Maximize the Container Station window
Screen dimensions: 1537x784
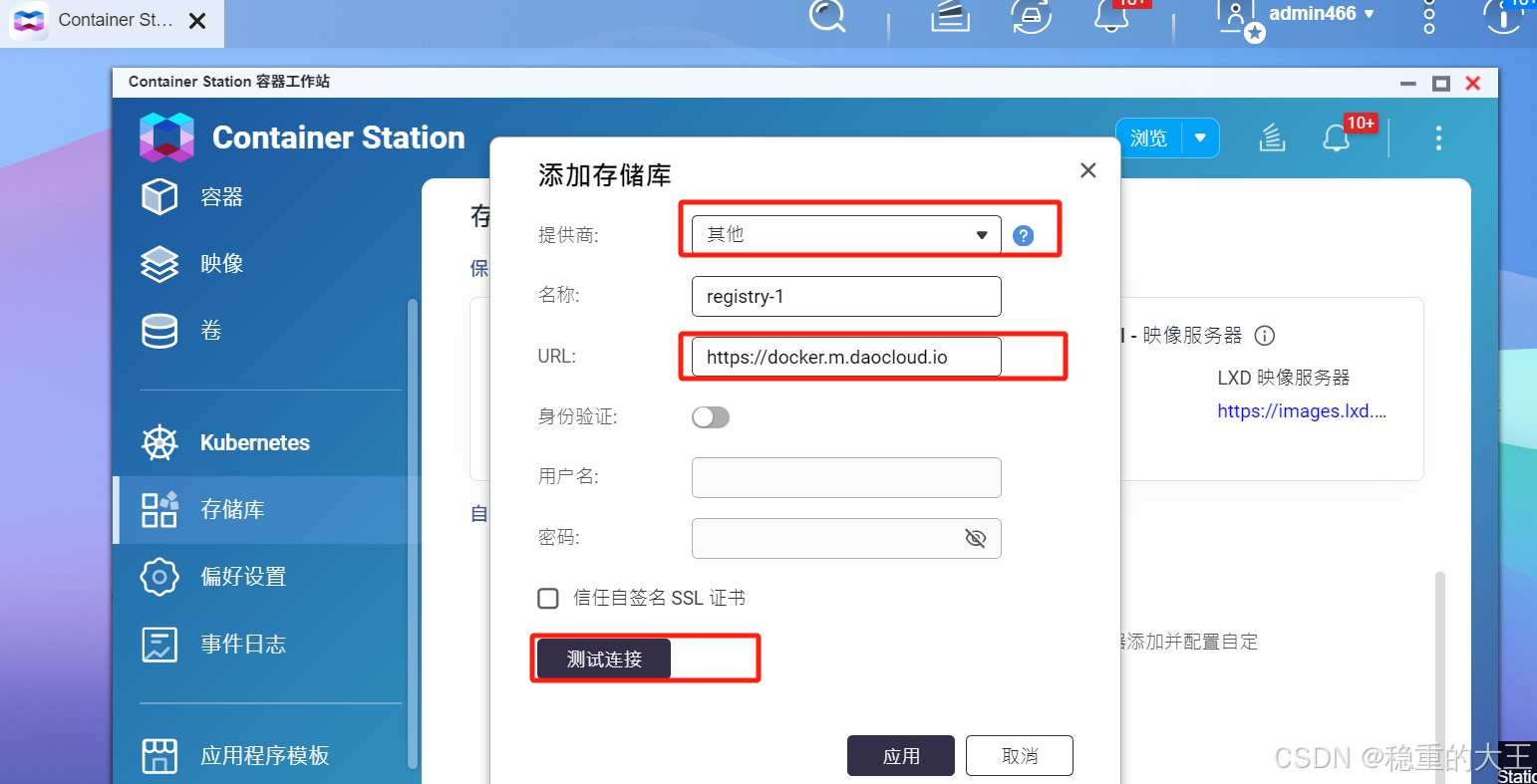point(1440,84)
